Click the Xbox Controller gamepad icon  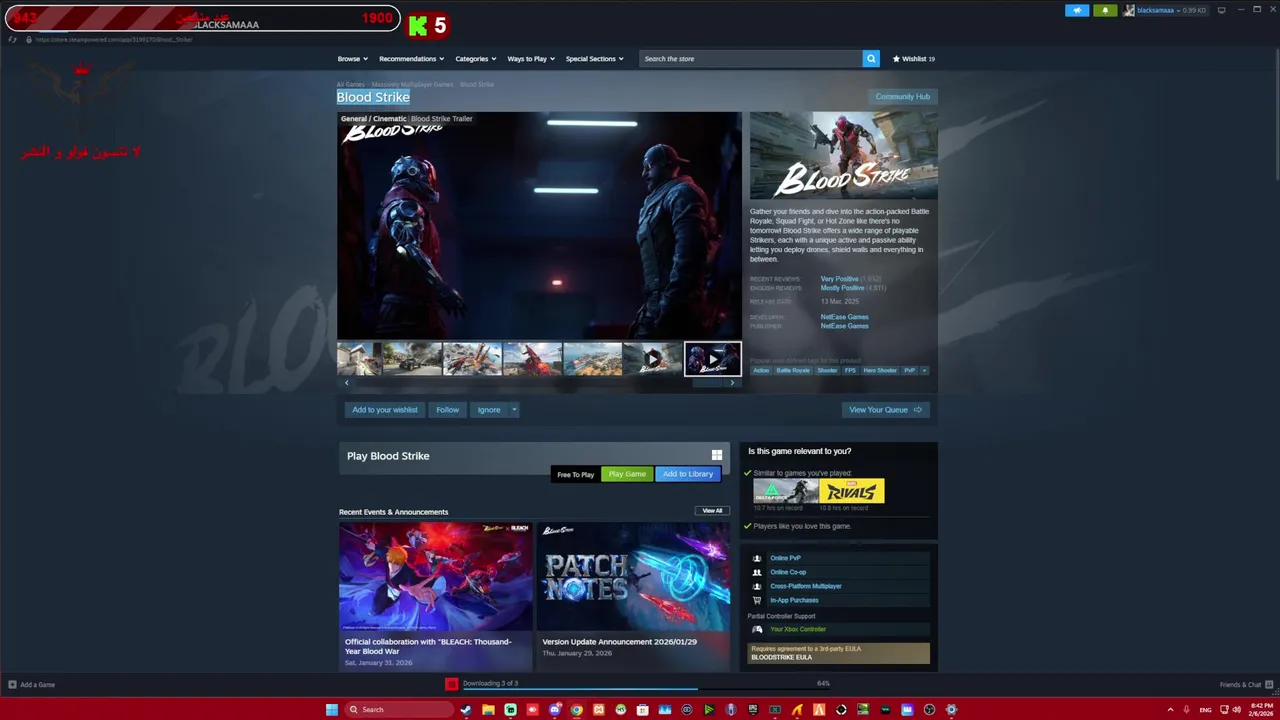pyautogui.click(x=757, y=629)
